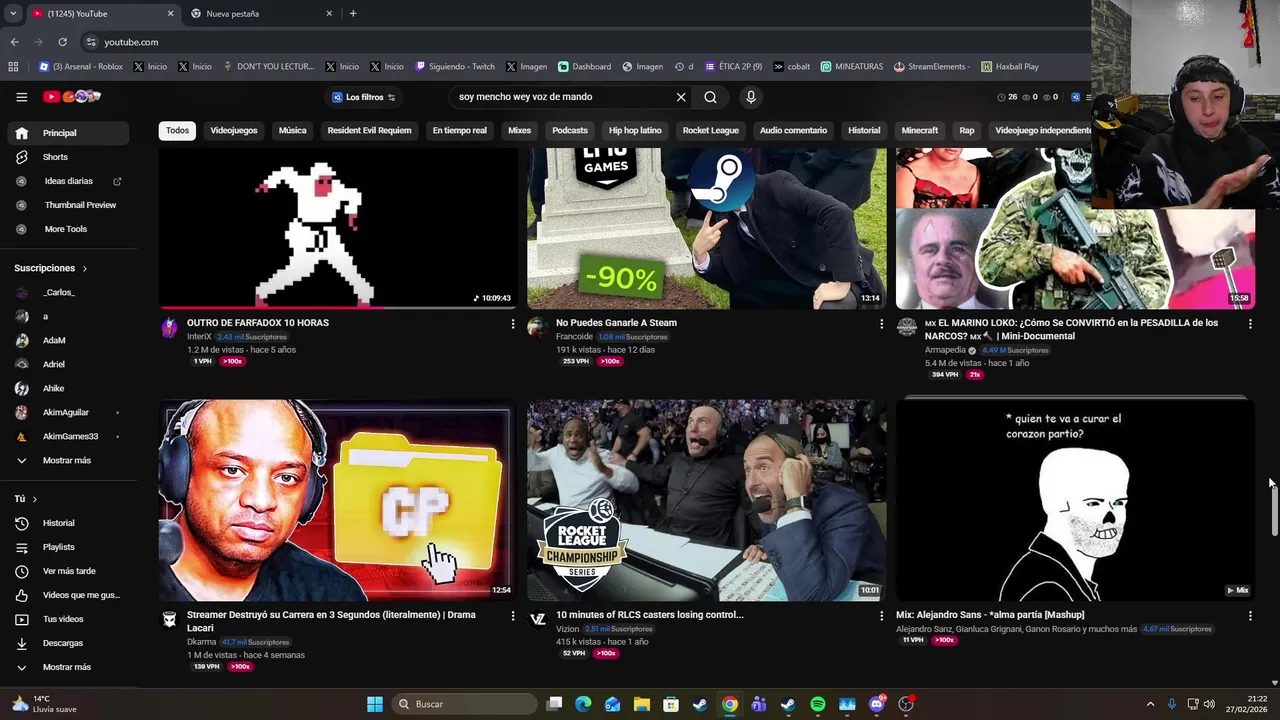This screenshot has width=1280, height=720.
Task: Click the YouTube logo
Action: coord(72,97)
